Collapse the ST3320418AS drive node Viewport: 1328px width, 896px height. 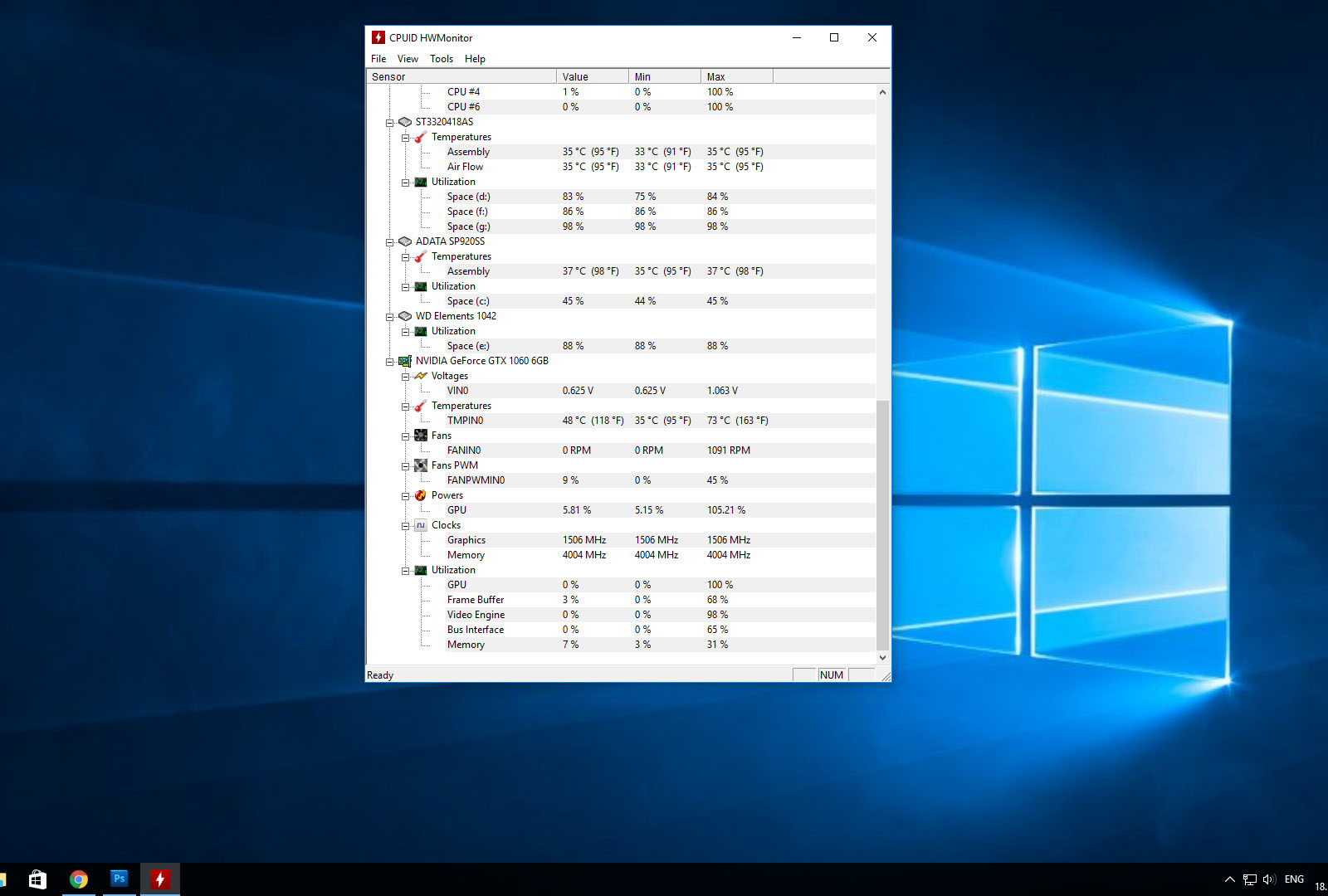389,123
